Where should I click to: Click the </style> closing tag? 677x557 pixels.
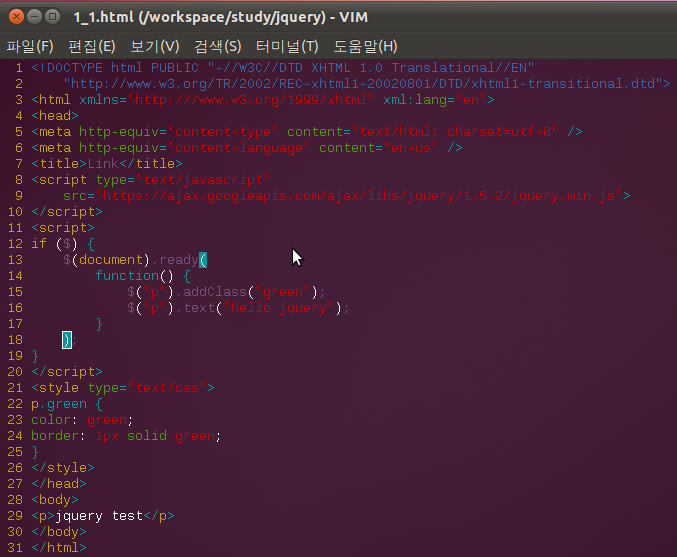[x=63, y=468]
